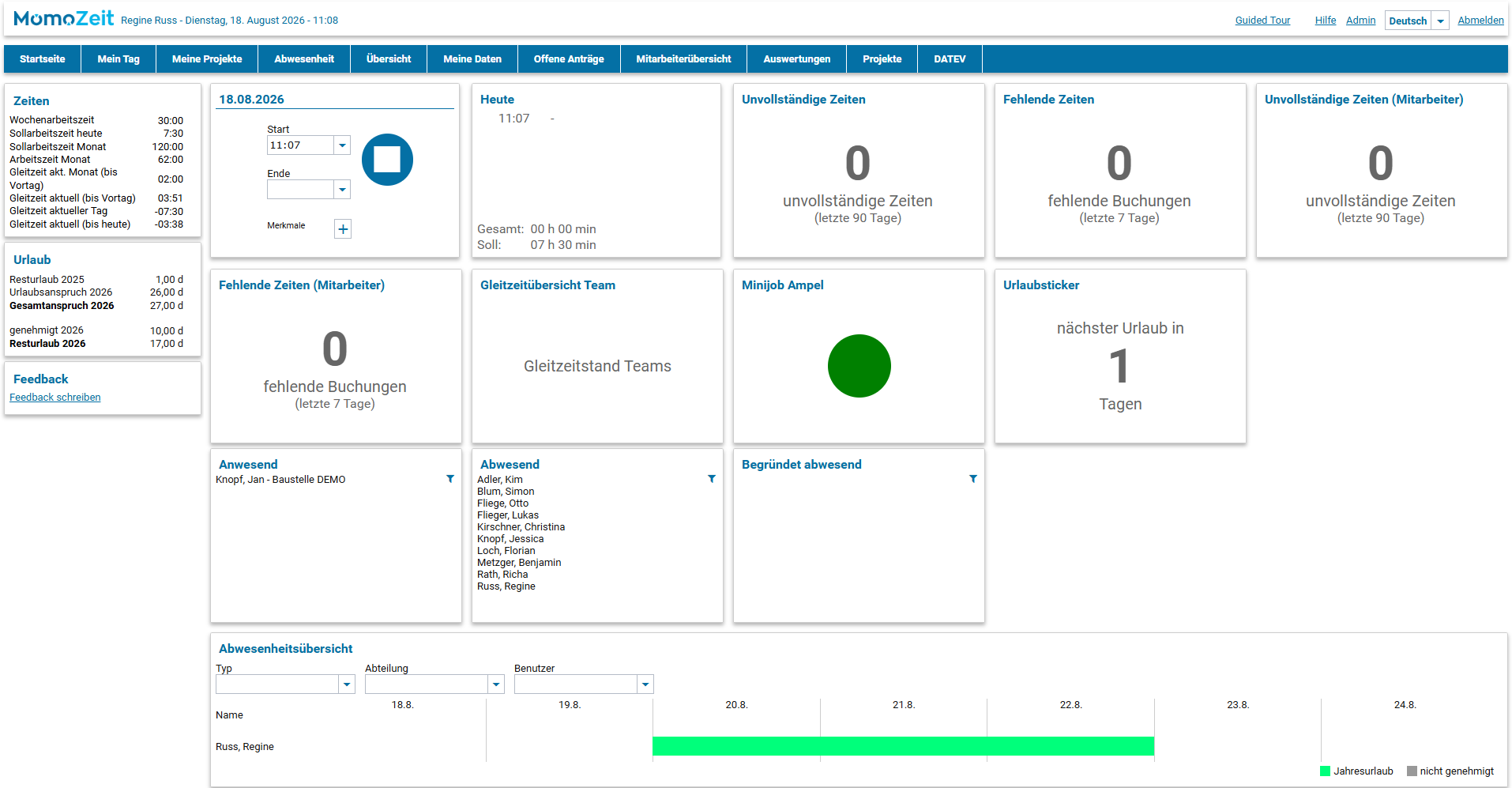Filter the Abwesend employee list
Viewport: 1512px width, 788px height.
[x=712, y=479]
